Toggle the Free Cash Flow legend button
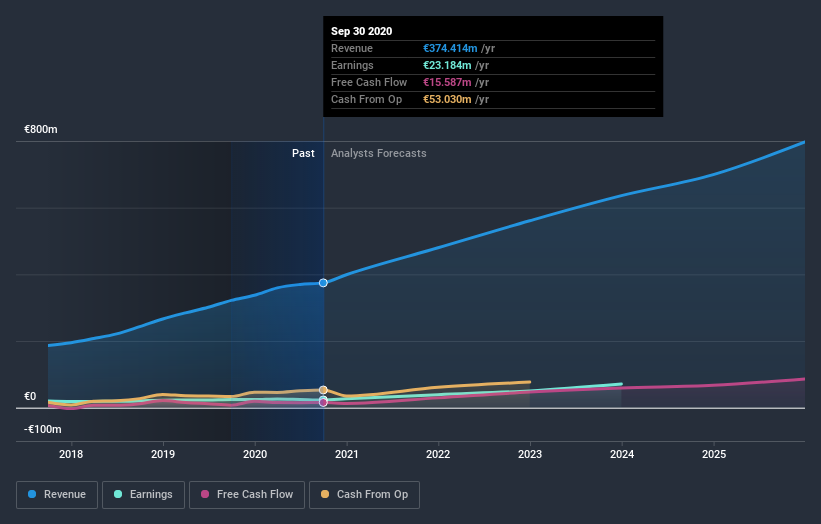The width and height of the screenshot is (821, 524). point(247,495)
